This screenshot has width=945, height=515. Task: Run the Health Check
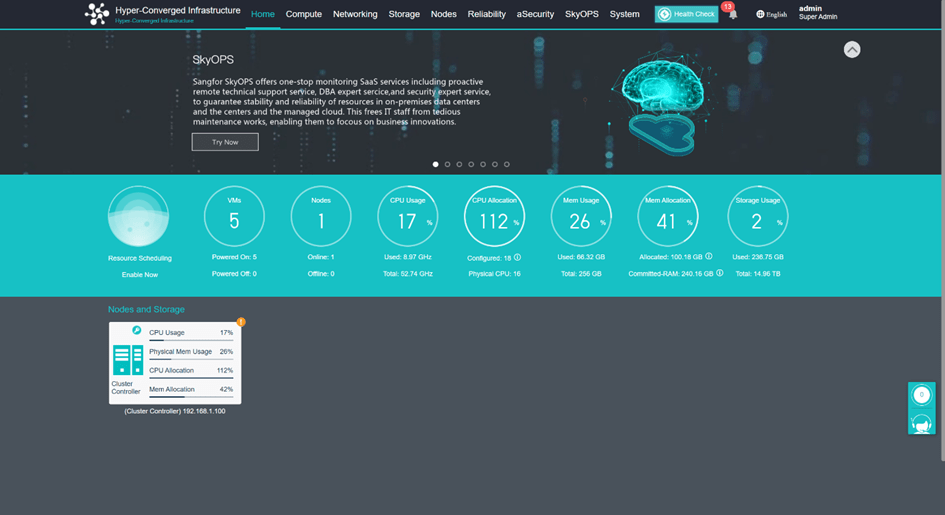tap(687, 14)
